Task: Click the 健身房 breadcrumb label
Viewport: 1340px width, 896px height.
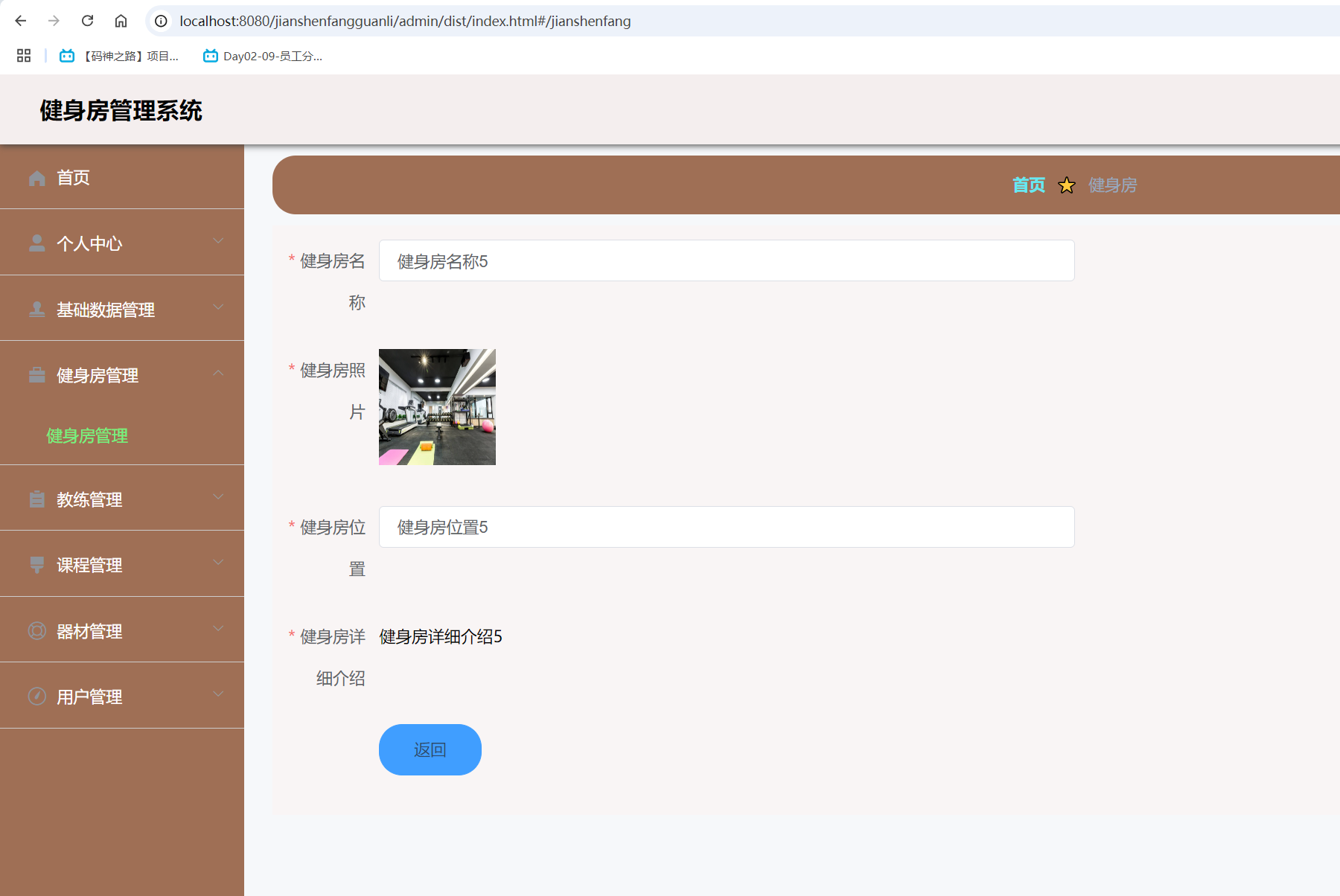Action: point(1112,185)
